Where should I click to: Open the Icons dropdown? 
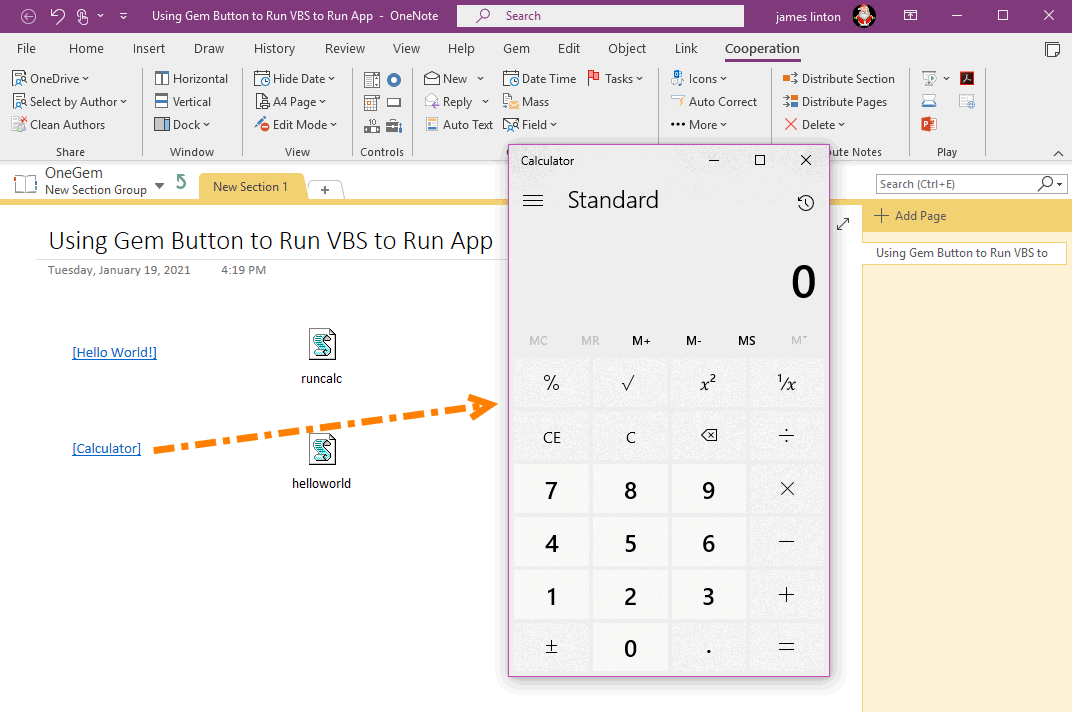click(x=699, y=79)
